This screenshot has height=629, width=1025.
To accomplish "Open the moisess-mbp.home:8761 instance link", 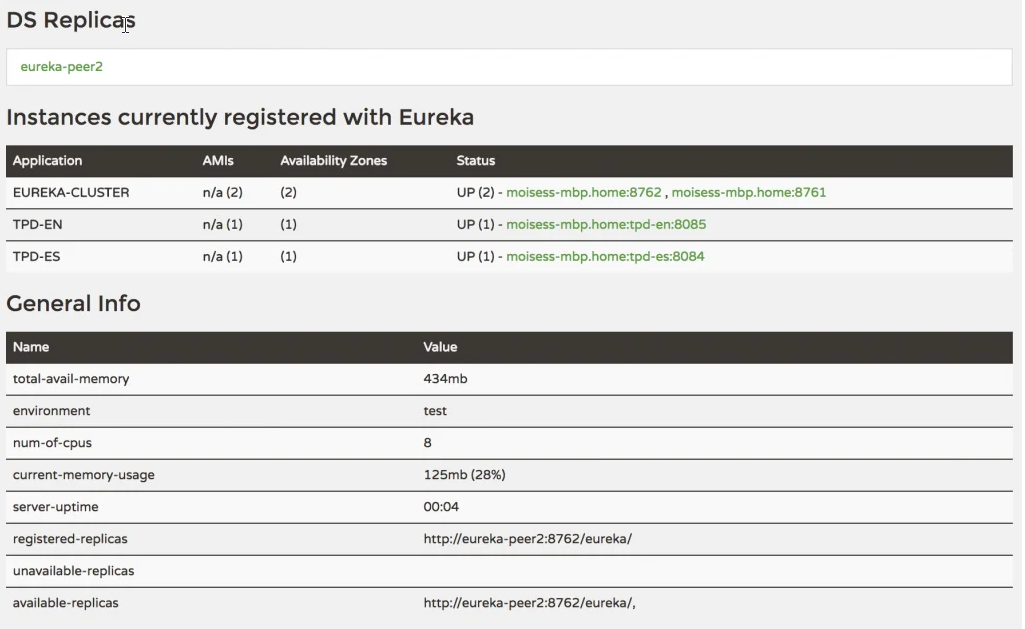I will (750, 192).
